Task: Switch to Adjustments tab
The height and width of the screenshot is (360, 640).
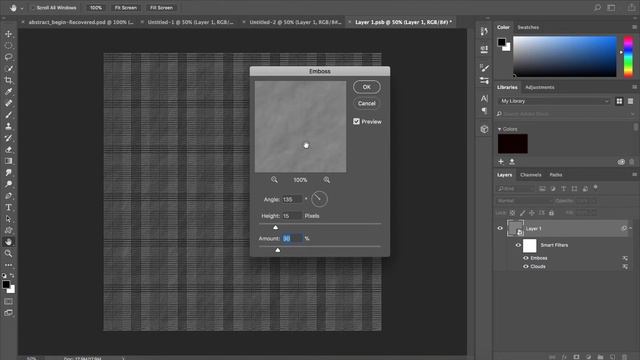Action: (540, 87)
